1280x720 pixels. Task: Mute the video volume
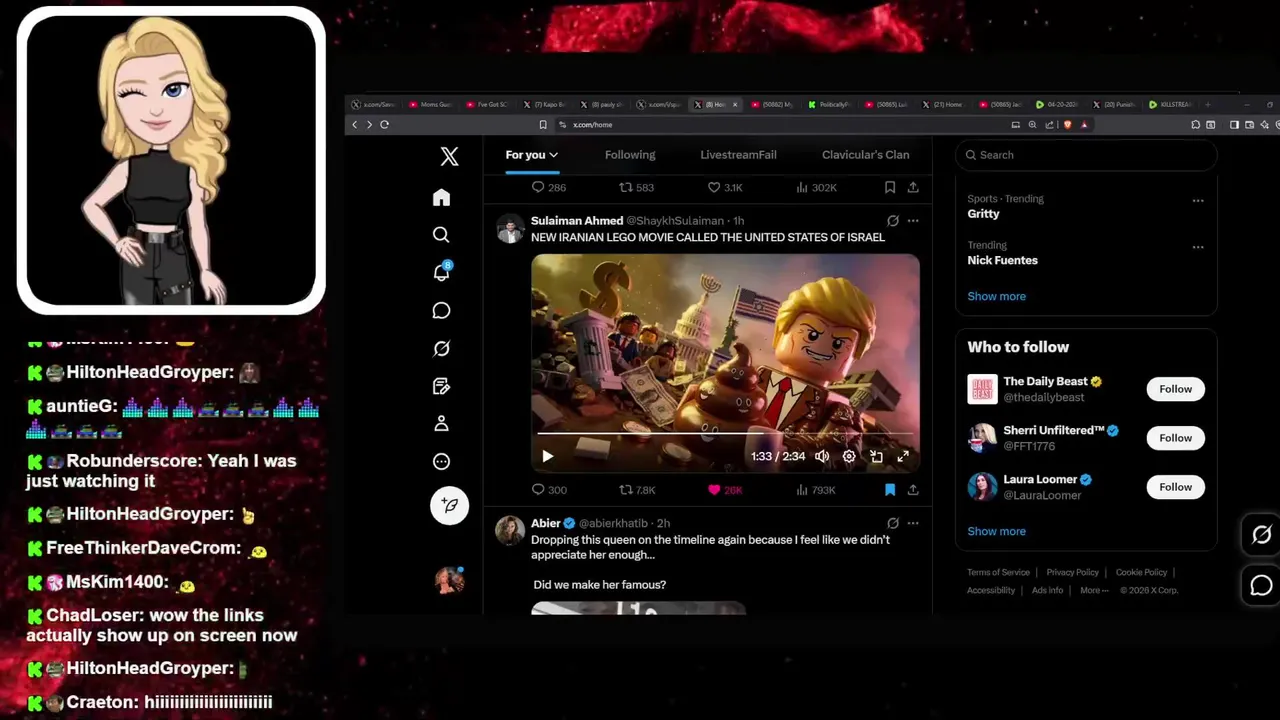(822, 456)
